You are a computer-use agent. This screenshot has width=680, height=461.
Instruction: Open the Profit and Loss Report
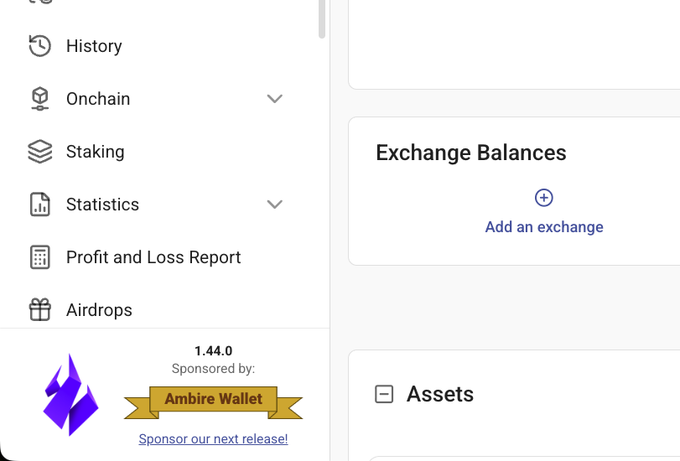pos(156,257)
